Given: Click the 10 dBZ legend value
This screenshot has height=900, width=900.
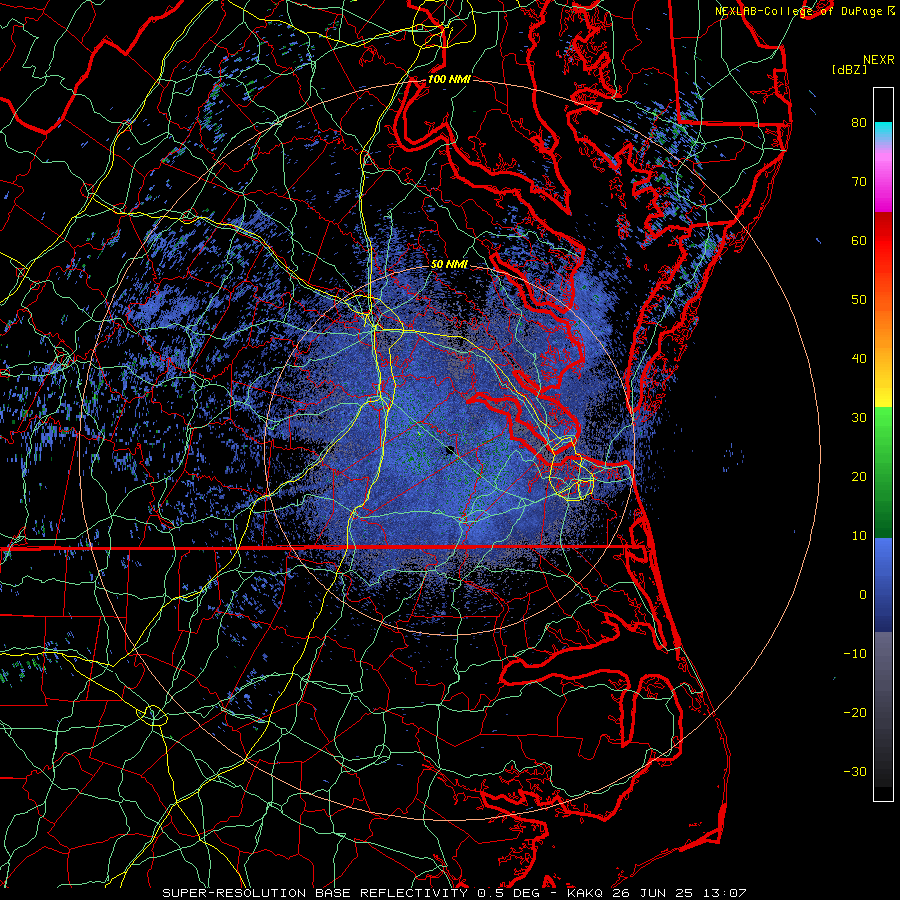Looking at the screenshot, I should (x=859, y=536).
